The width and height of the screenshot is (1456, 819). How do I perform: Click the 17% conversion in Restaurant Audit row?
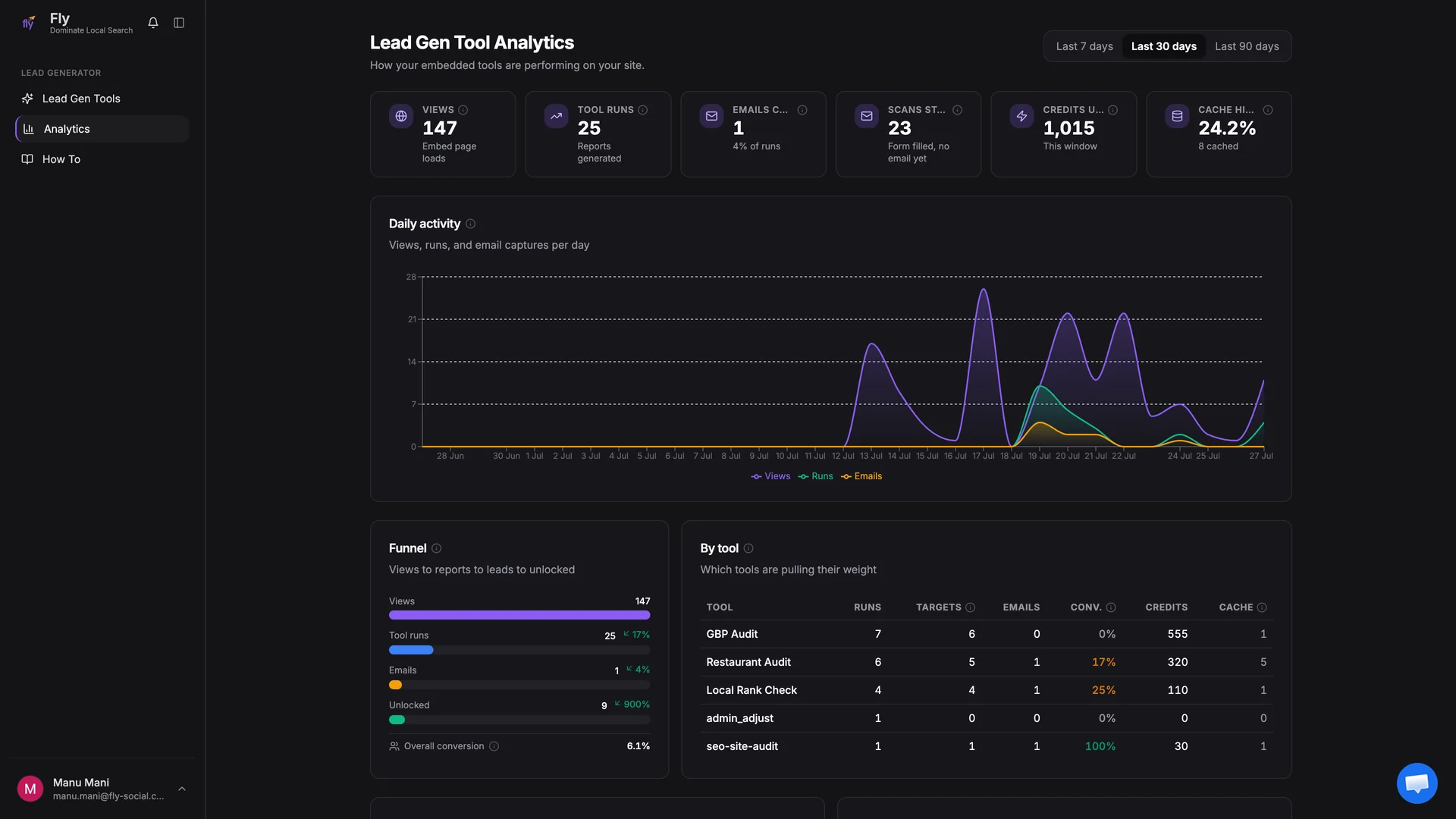click(1103, 662)
